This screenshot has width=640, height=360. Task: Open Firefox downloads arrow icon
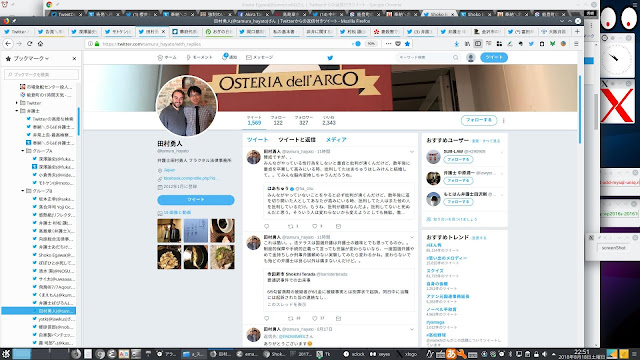[457, 44]
